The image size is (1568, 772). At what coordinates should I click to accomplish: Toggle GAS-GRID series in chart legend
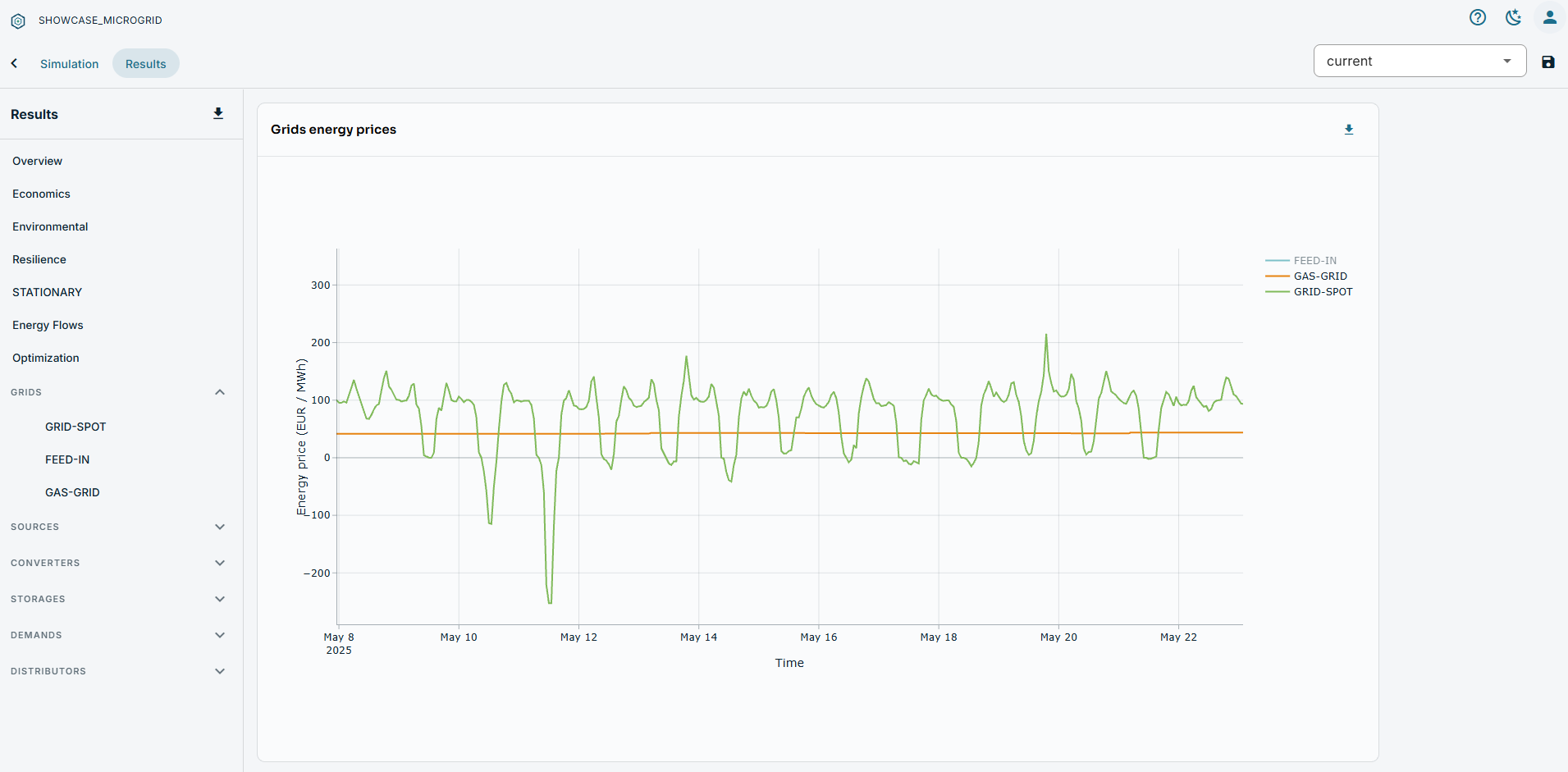tap(1306, 276)
